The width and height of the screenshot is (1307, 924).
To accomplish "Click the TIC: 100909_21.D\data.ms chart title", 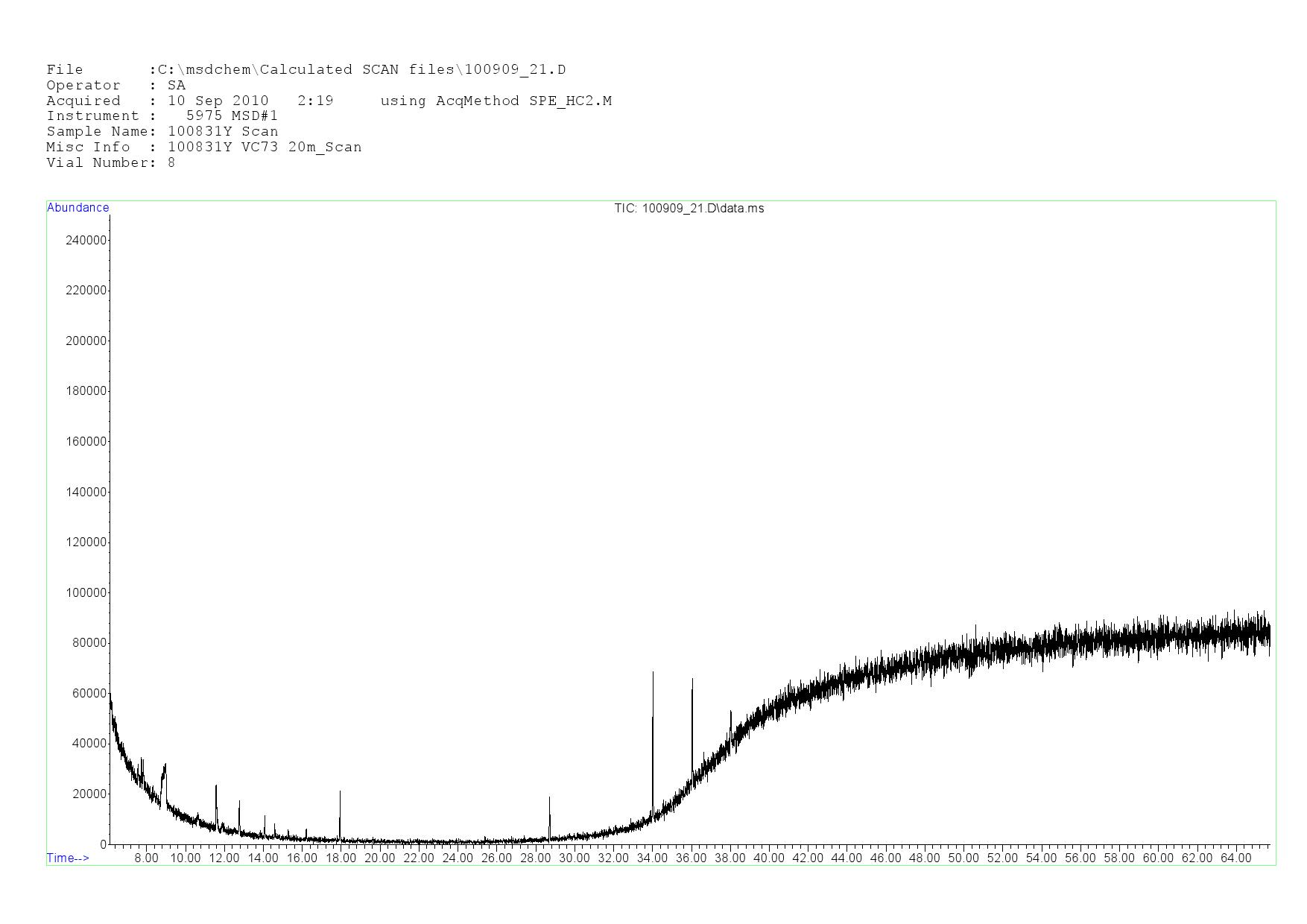I will 689,209.
